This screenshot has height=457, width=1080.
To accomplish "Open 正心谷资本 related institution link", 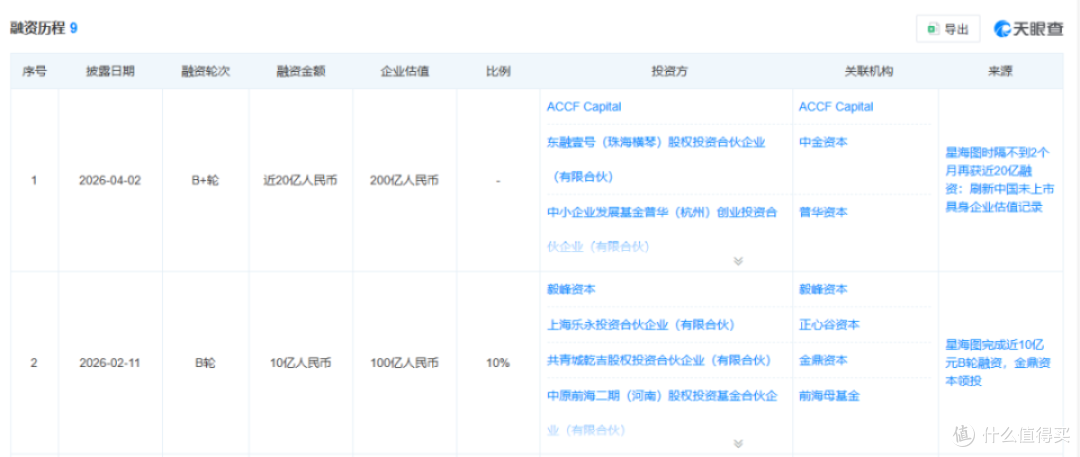I will point(829,324).
